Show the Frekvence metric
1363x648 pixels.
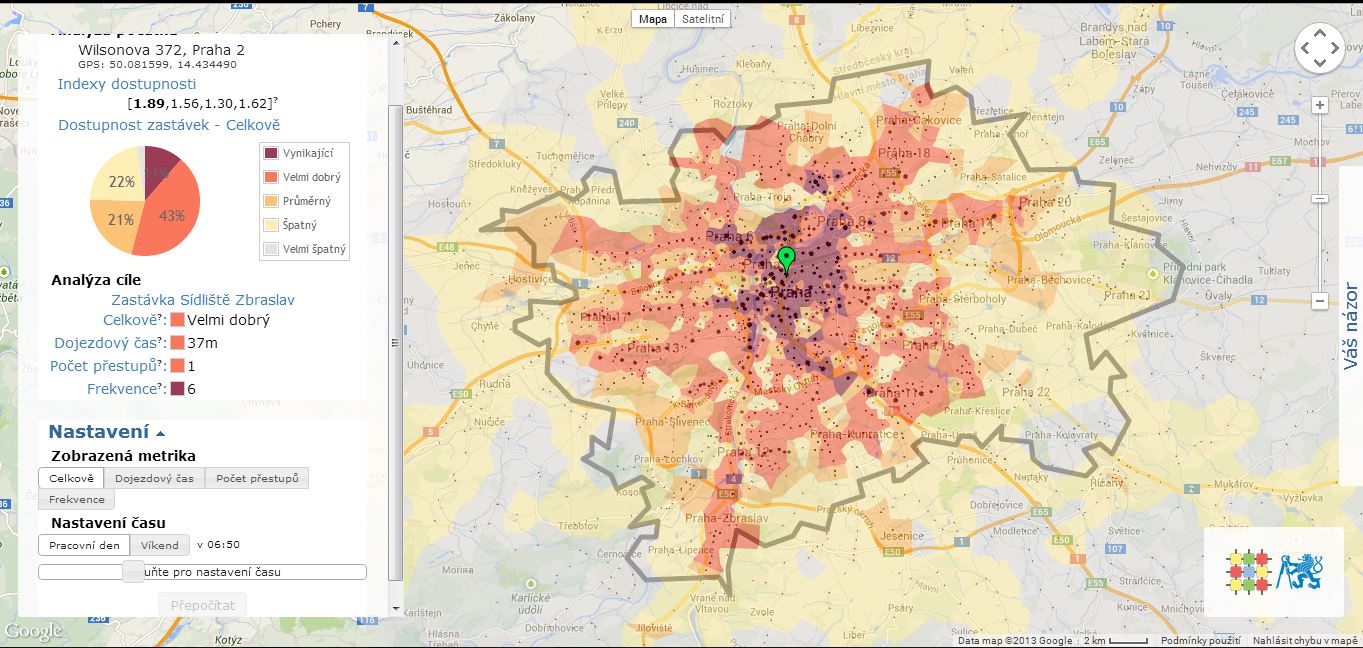77,499
